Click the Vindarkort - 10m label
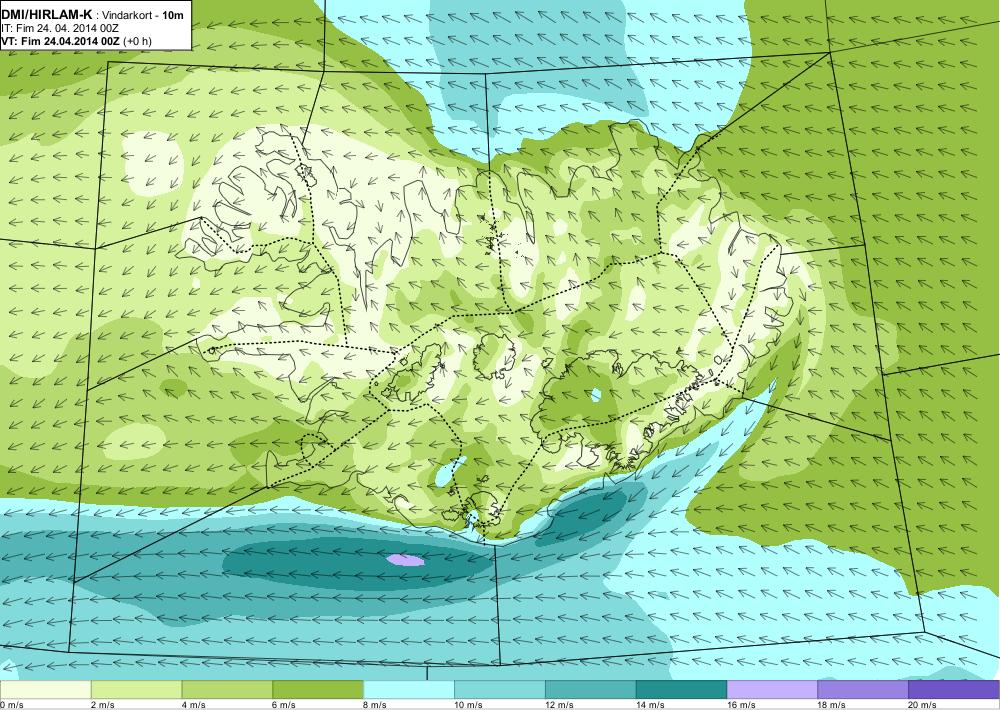Viewport: 1000px width, 710px height. [141, 15]
